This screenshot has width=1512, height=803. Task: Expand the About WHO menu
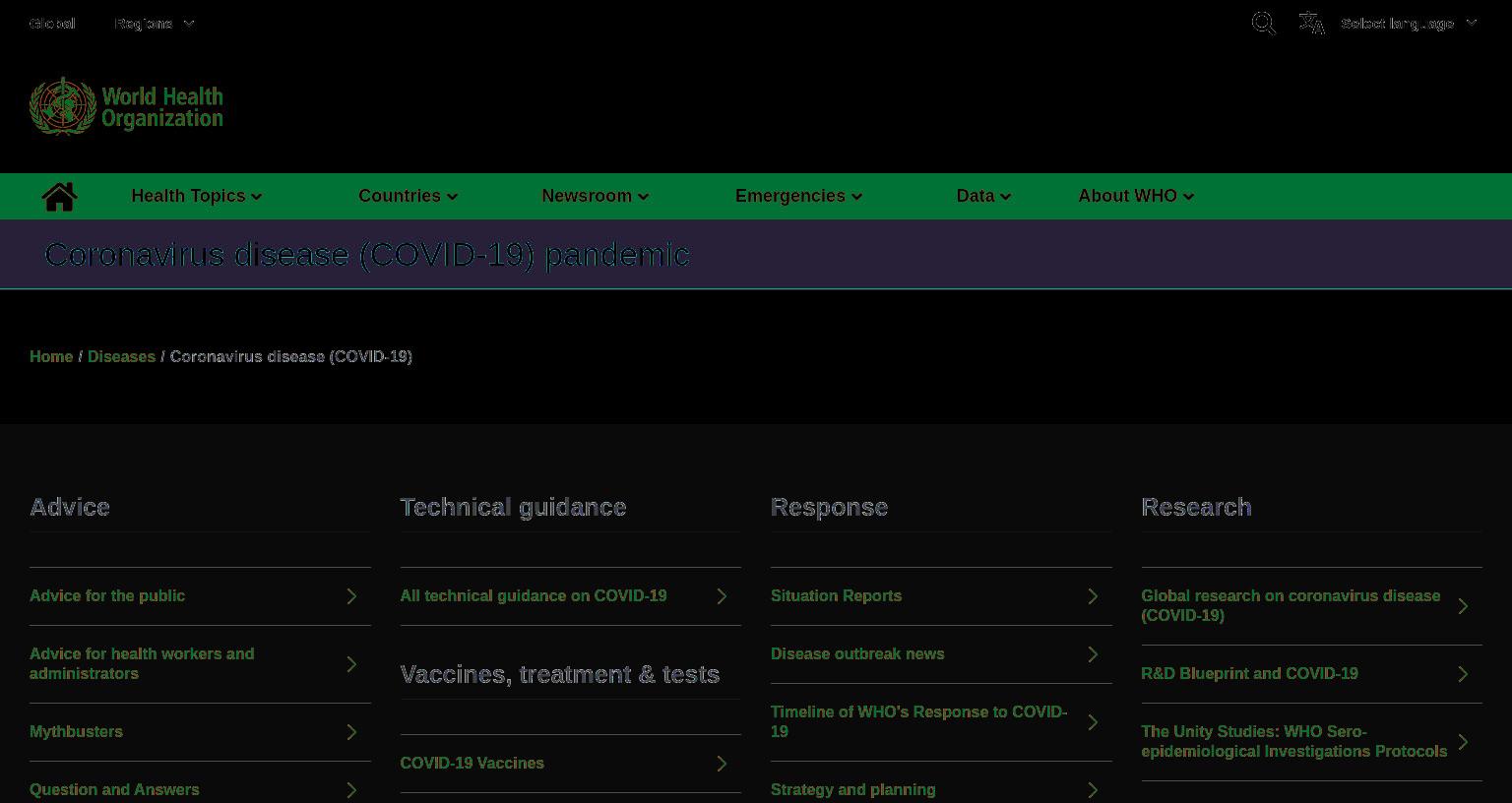(1137, 196)
